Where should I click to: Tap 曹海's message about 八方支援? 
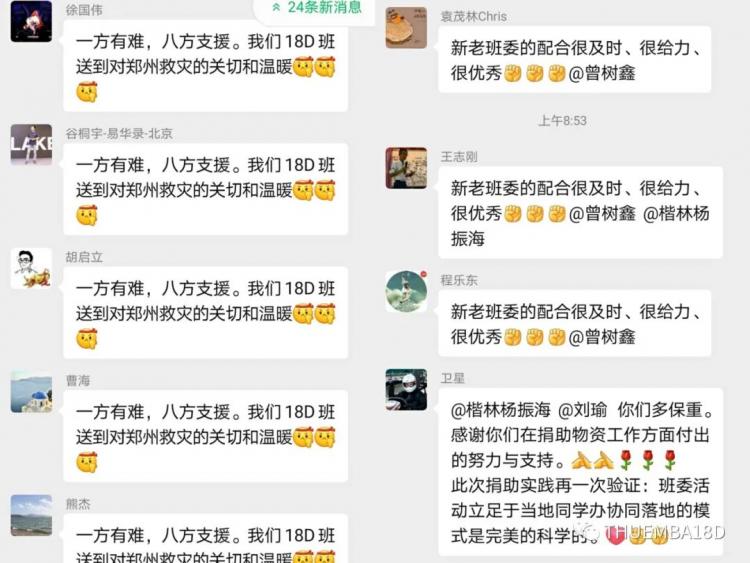[x=205, y=436]
